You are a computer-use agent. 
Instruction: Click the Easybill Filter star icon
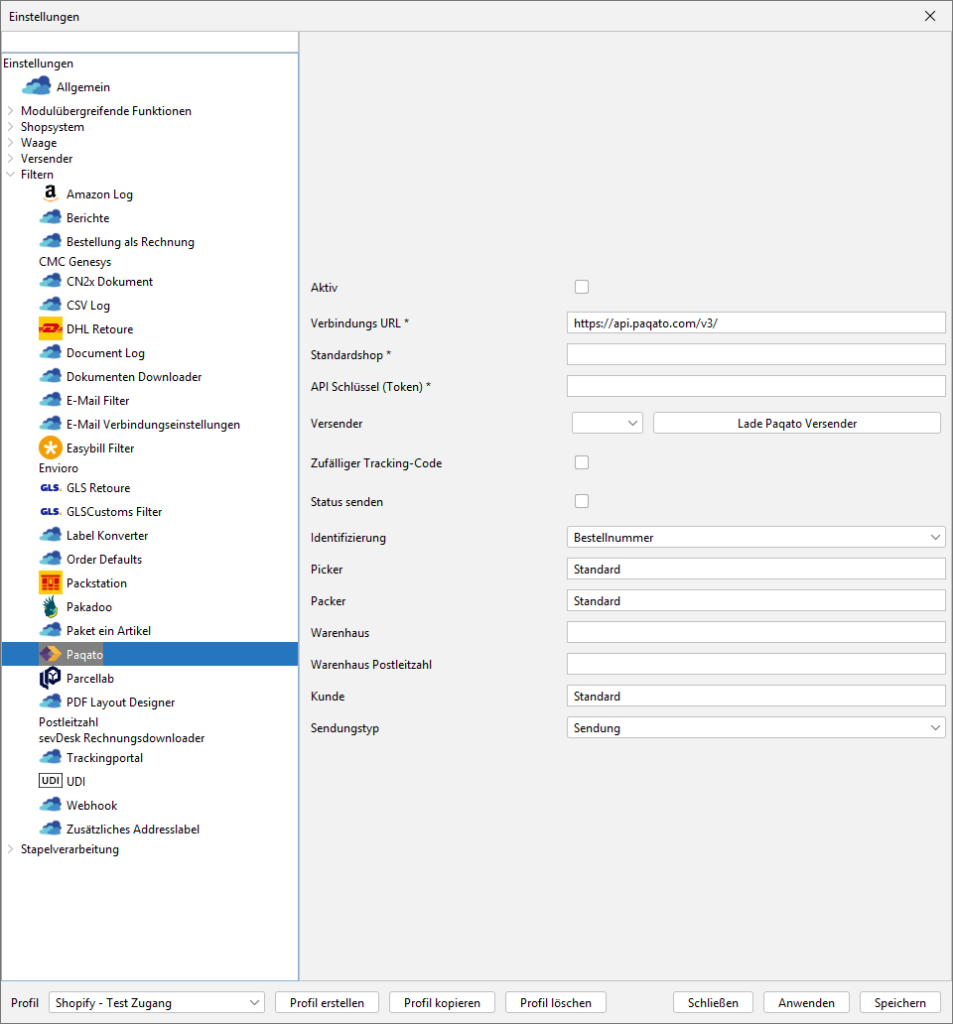(x=50, y=448)
